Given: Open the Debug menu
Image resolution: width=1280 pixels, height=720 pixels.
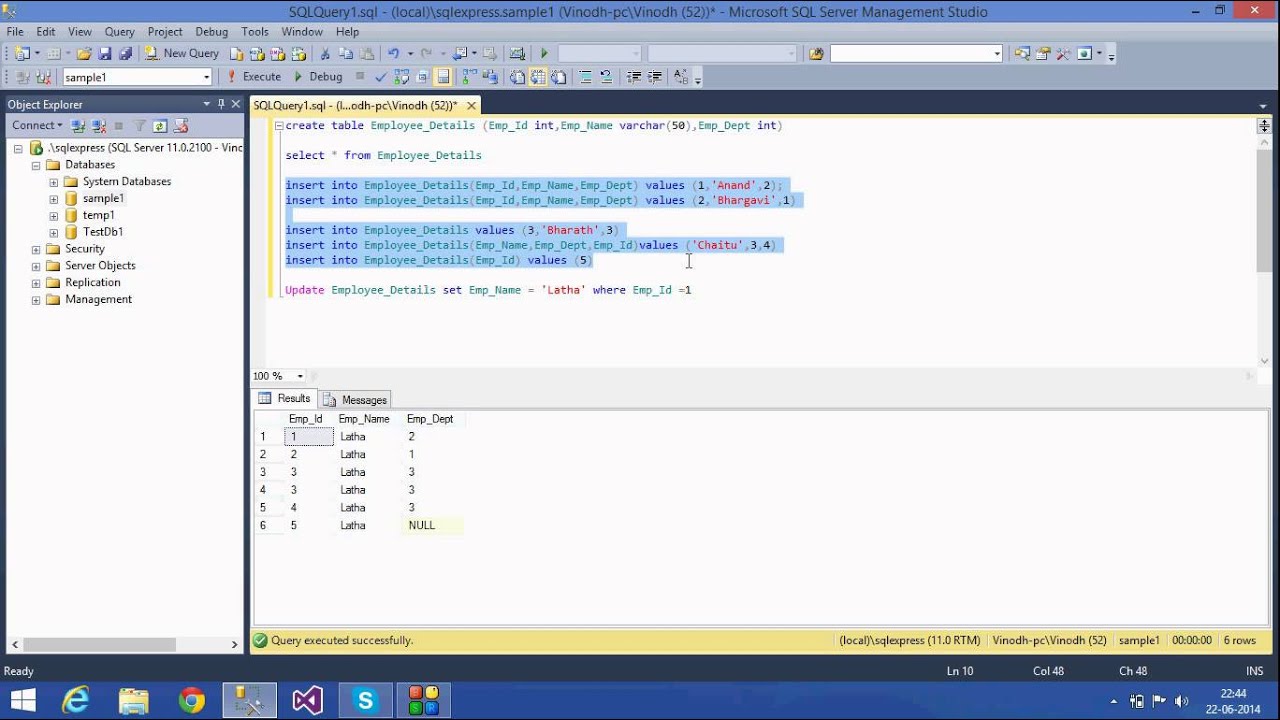Looking at the screenshot, I should (211, 32).
